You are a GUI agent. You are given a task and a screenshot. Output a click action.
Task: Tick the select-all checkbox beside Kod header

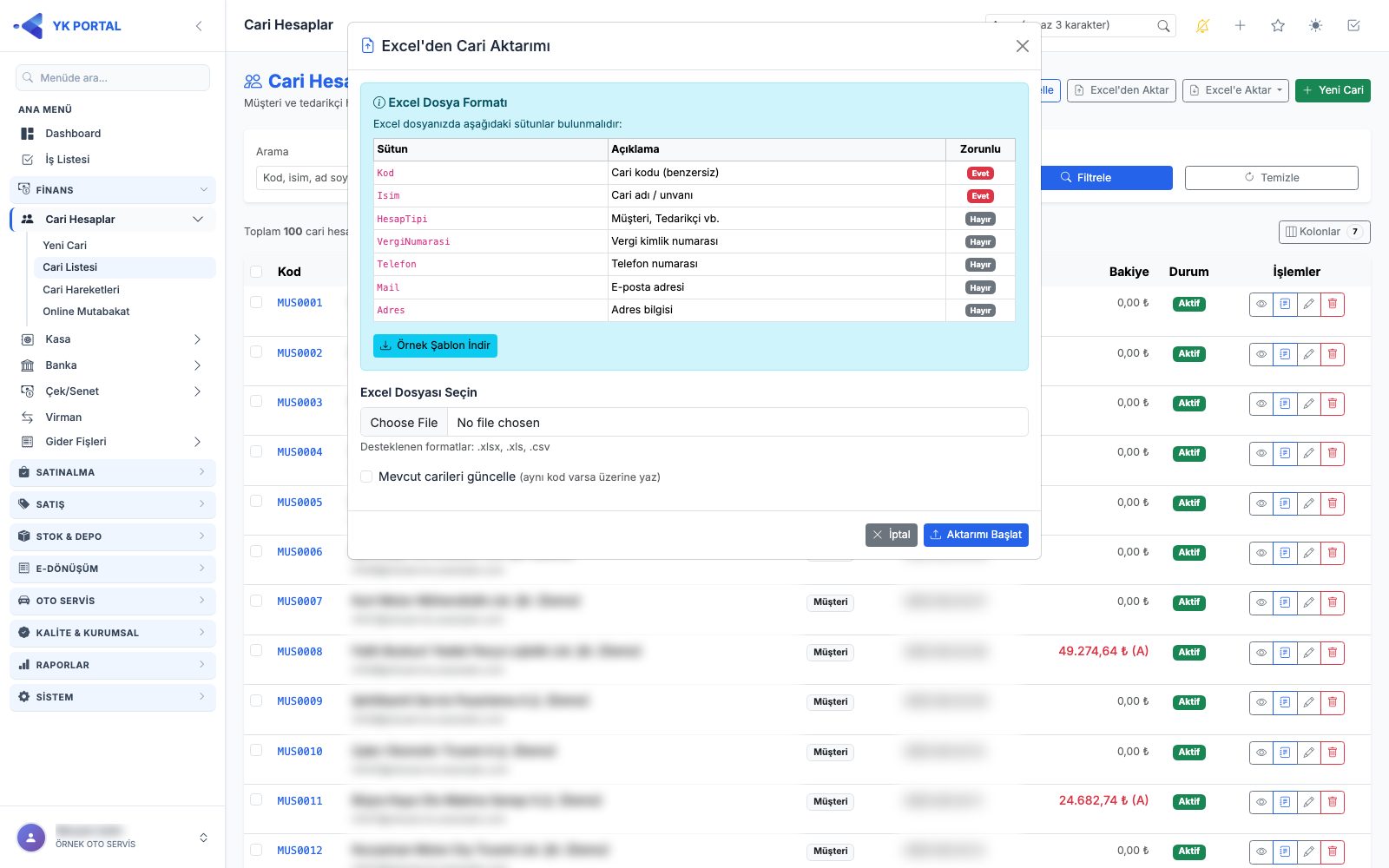pos(256,272)
